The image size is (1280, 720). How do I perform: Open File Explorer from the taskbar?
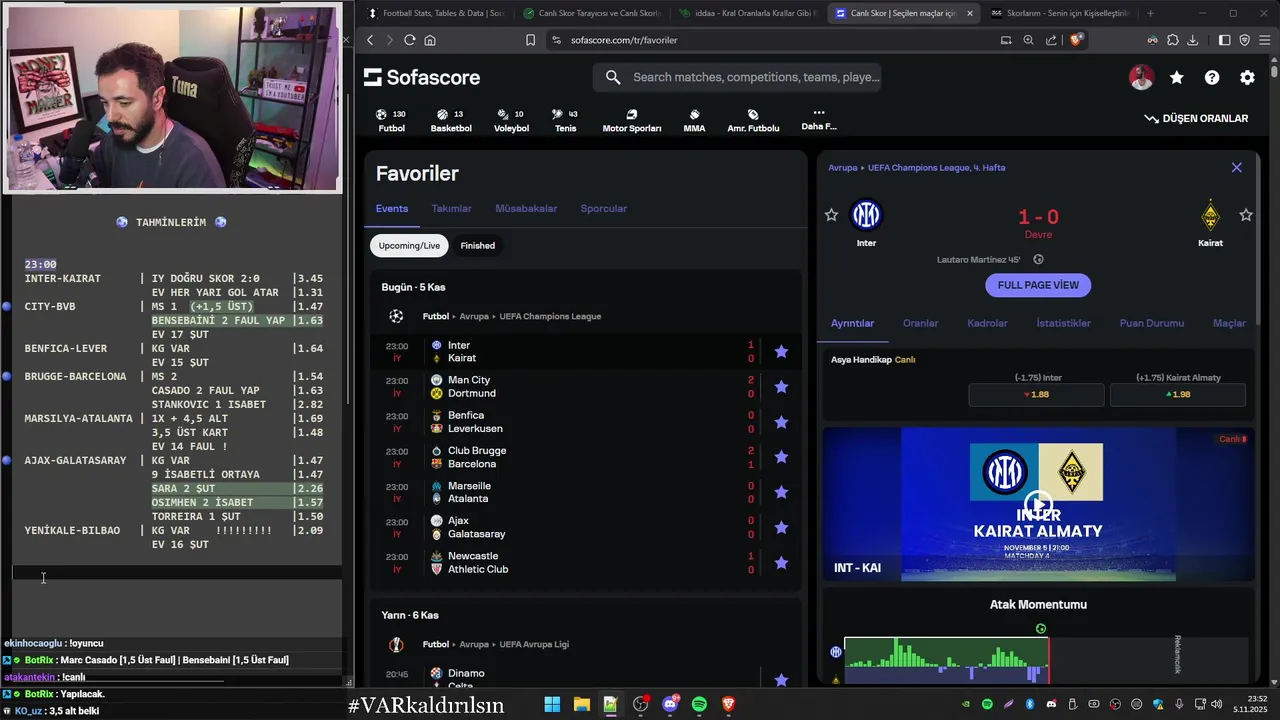(x=581, y=705)
